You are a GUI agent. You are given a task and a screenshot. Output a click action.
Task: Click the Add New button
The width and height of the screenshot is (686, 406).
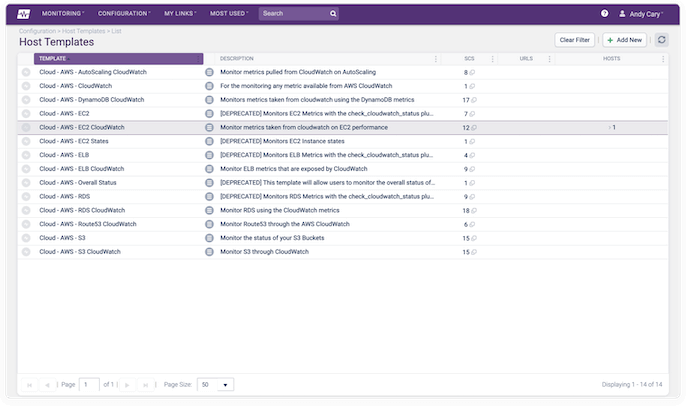624,39
